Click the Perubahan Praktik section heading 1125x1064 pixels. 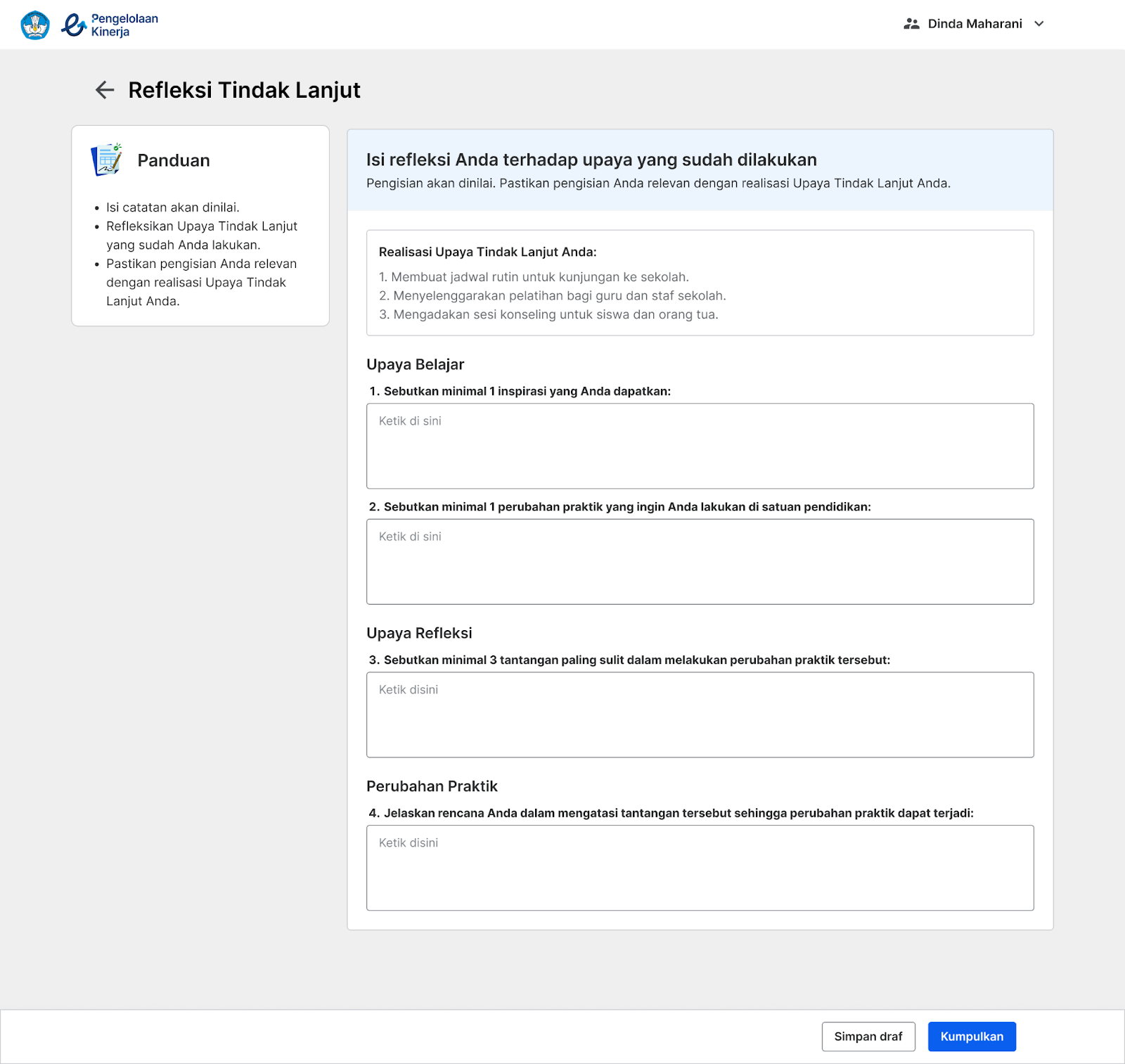click(x=432, y=786)
